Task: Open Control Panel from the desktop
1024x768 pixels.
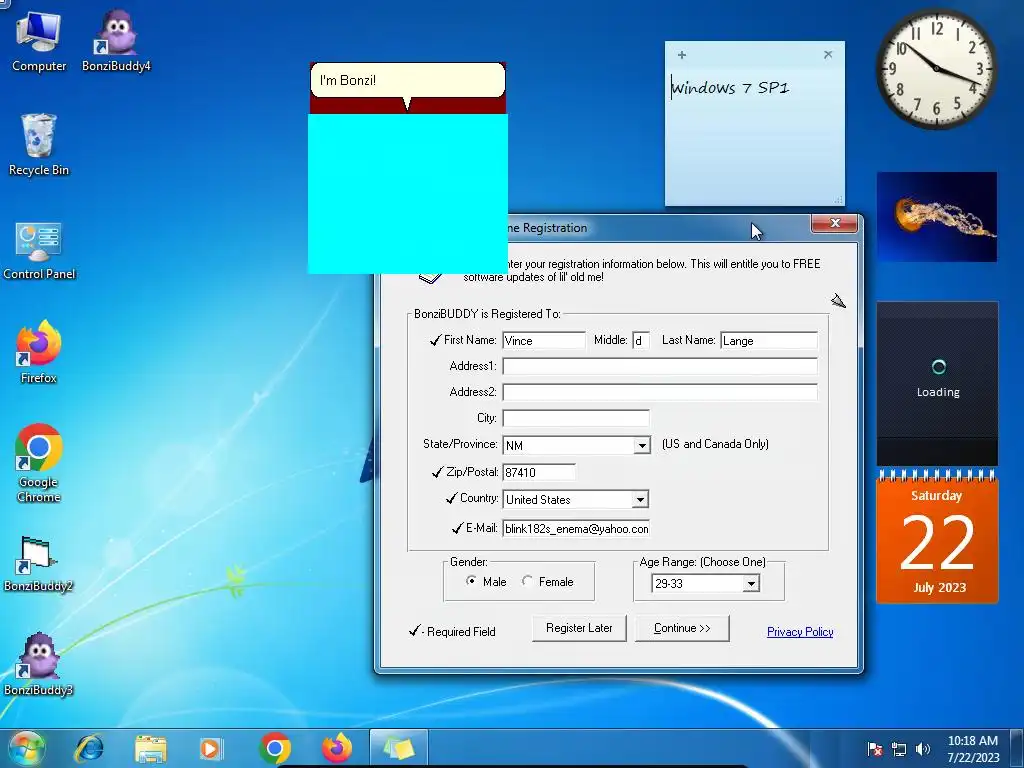Action: tap(39, 251)
